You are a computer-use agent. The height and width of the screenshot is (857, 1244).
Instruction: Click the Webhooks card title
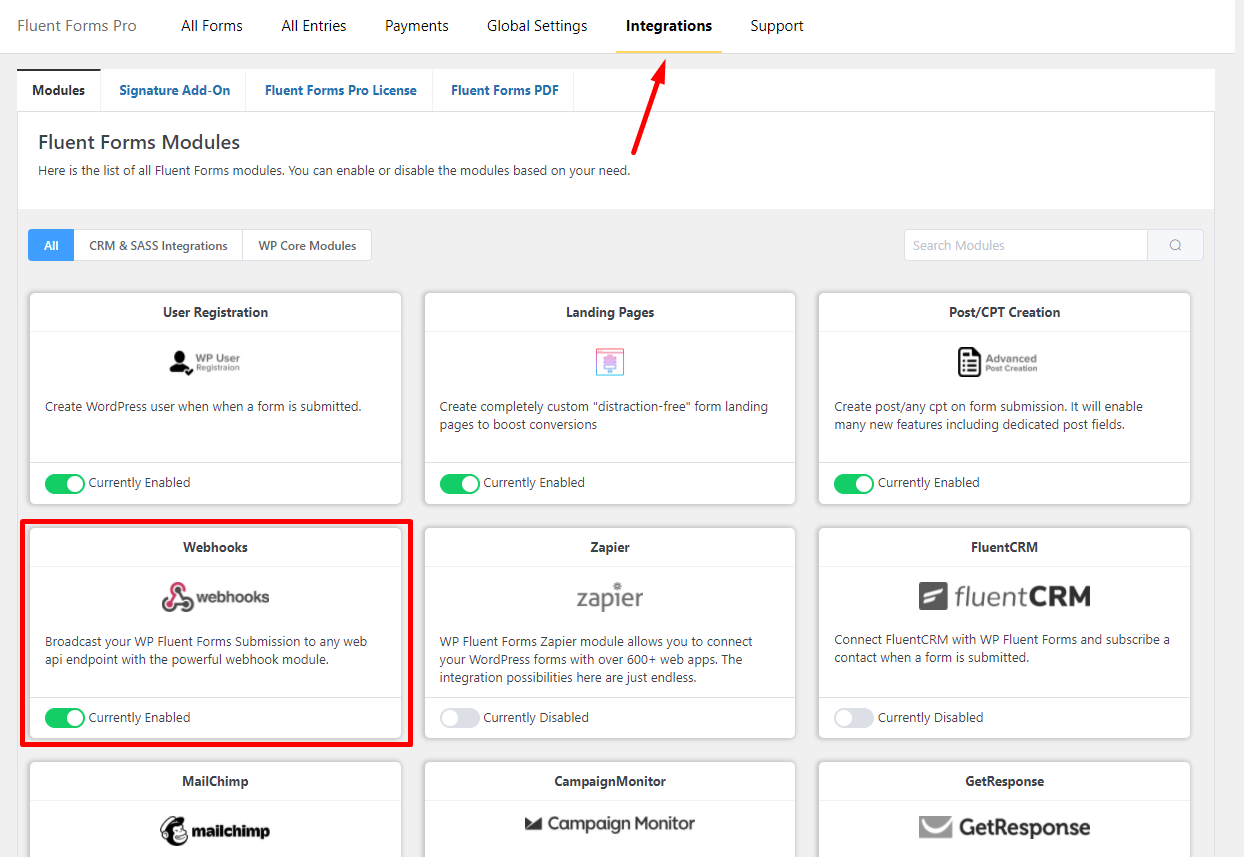click(216, 547)
